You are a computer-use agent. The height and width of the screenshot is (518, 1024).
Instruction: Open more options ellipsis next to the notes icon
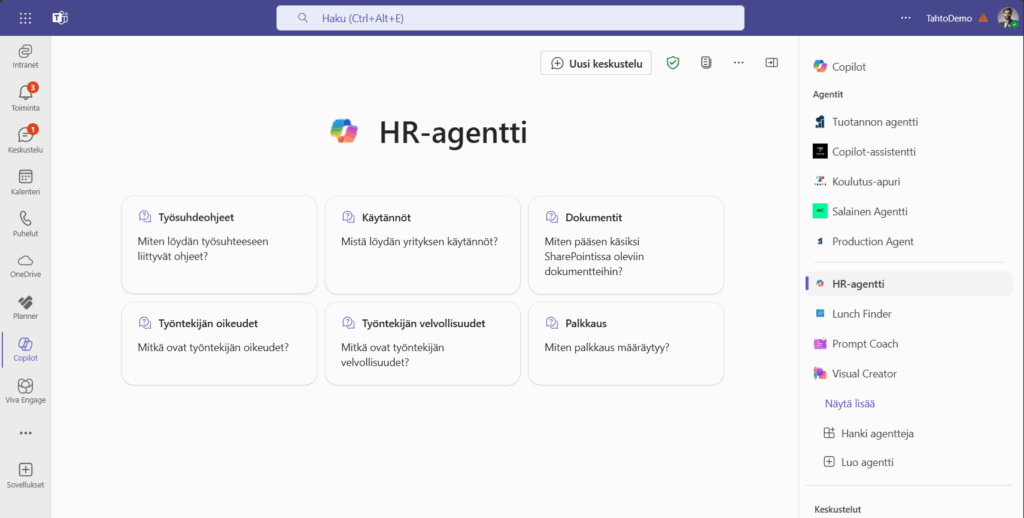point(739,63)
